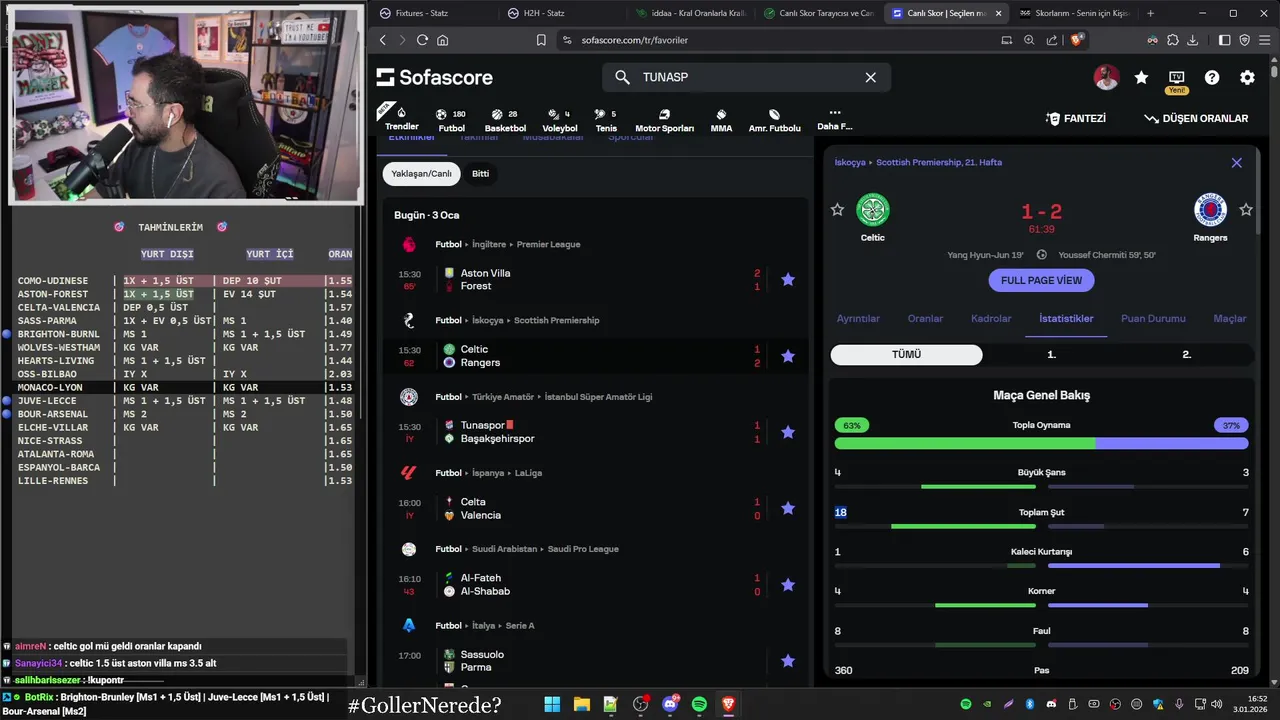Viewport: 1280px width, 720px height.
Task: Open browser extensions puzzle icon
Action: click(x=1172, y=40)
